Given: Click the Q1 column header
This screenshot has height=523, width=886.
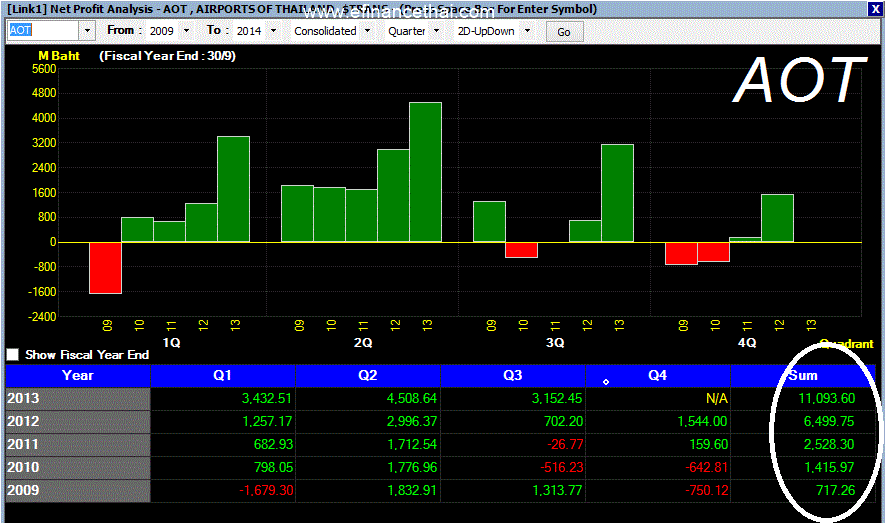Looking at the screenshot, I should 223,376.
